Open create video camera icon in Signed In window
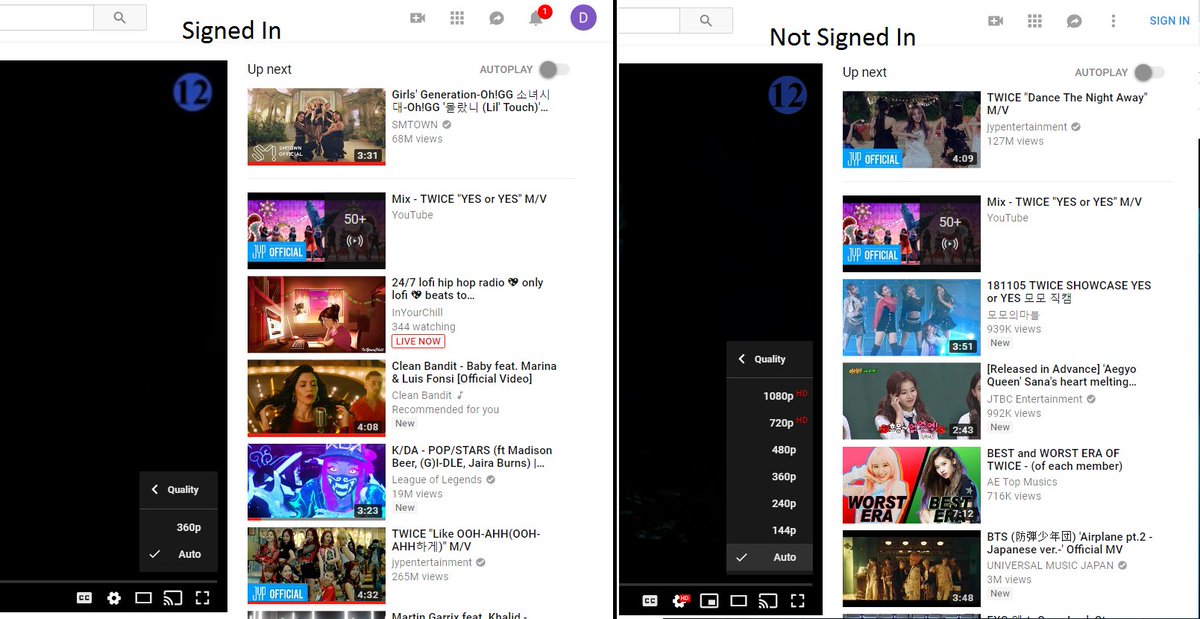This screenshot has height=619, width=1200. [418, 18]
